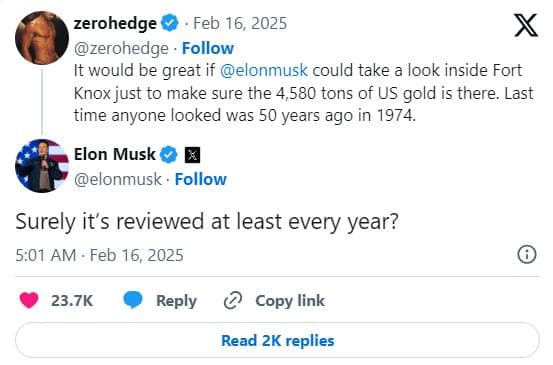Click the Reply text label
Screen dimensions: 553x365
(x=176, y=301)
